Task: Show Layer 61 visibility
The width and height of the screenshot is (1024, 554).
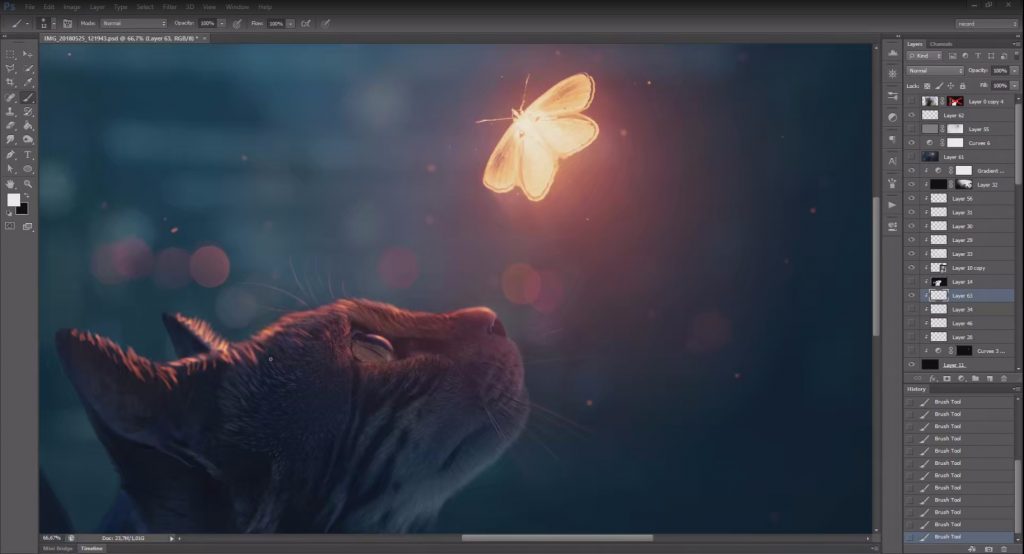Action: 912,157
